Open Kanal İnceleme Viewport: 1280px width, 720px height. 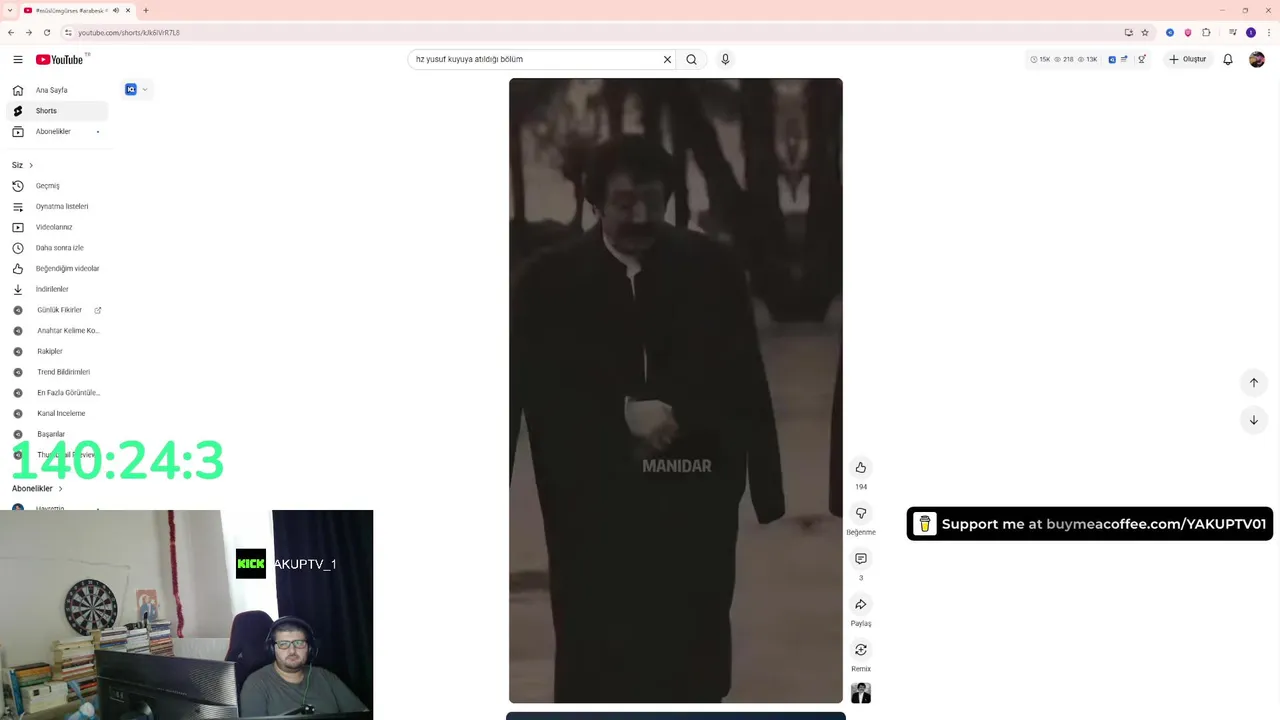(x=57, y=413)
